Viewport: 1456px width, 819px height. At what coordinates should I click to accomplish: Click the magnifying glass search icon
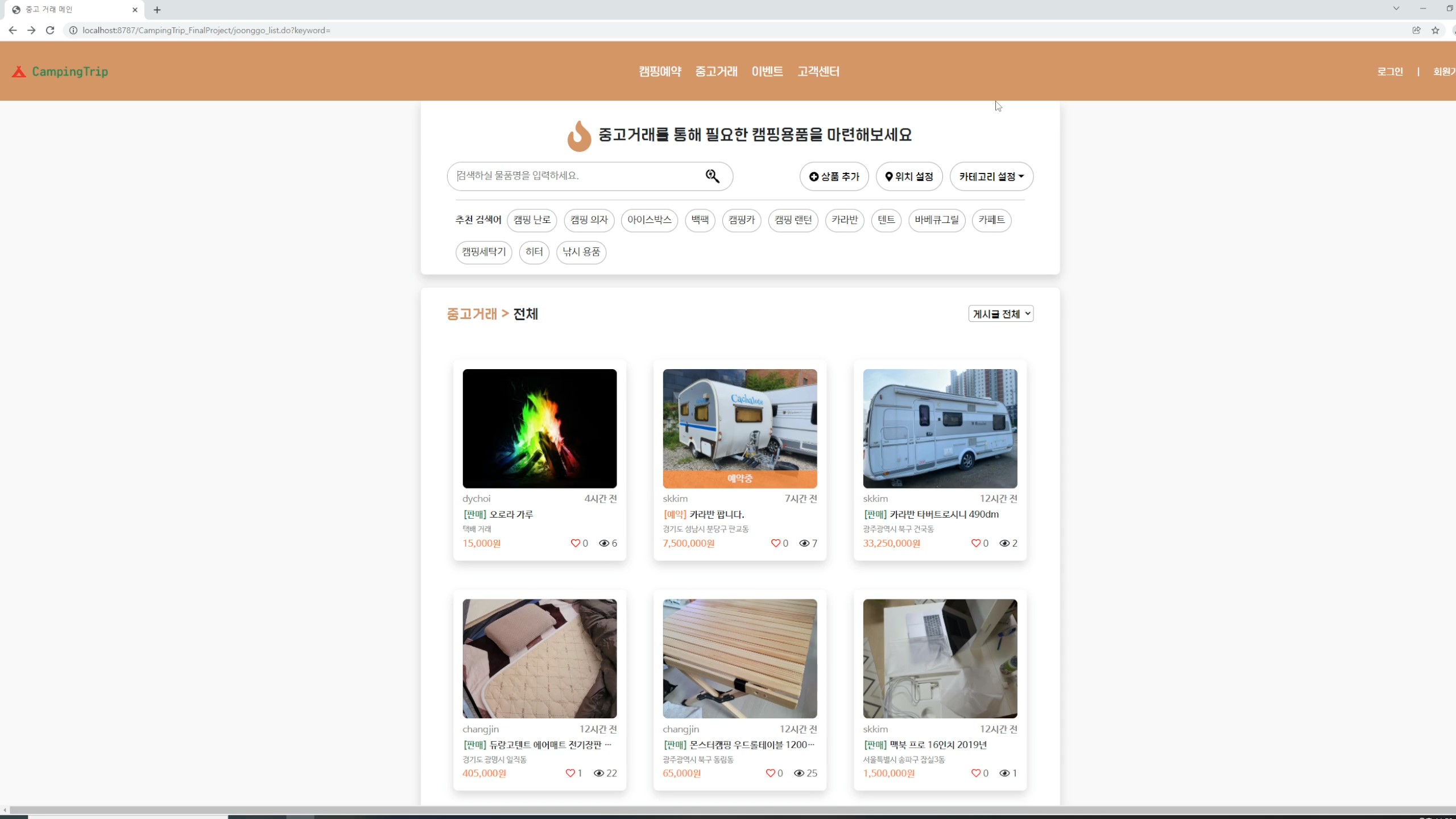coord(712,176)
